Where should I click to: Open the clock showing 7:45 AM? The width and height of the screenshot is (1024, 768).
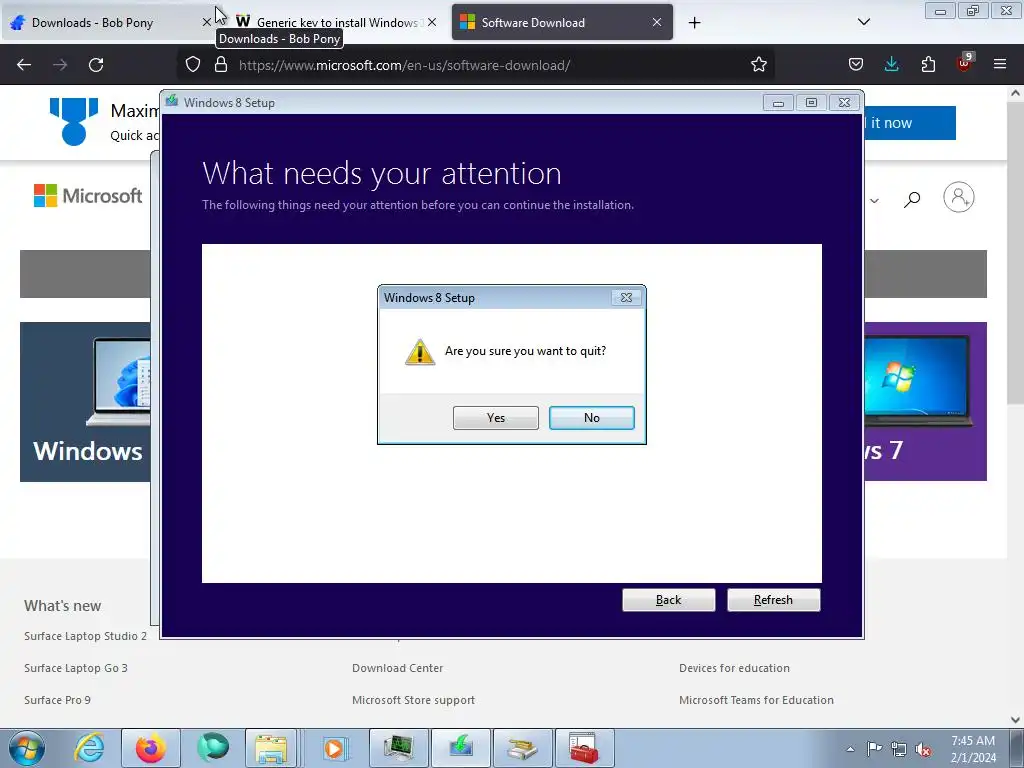tap(973, 749)
